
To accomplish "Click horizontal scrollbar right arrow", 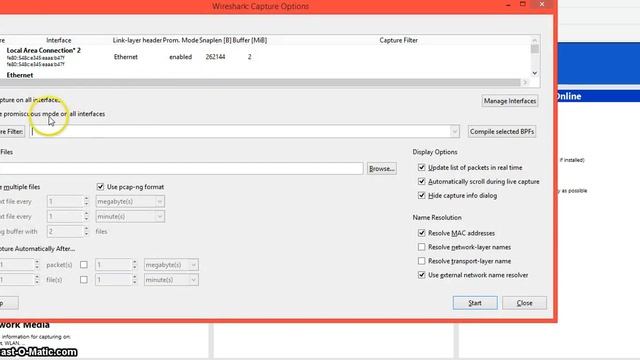I will pos(525,82).
